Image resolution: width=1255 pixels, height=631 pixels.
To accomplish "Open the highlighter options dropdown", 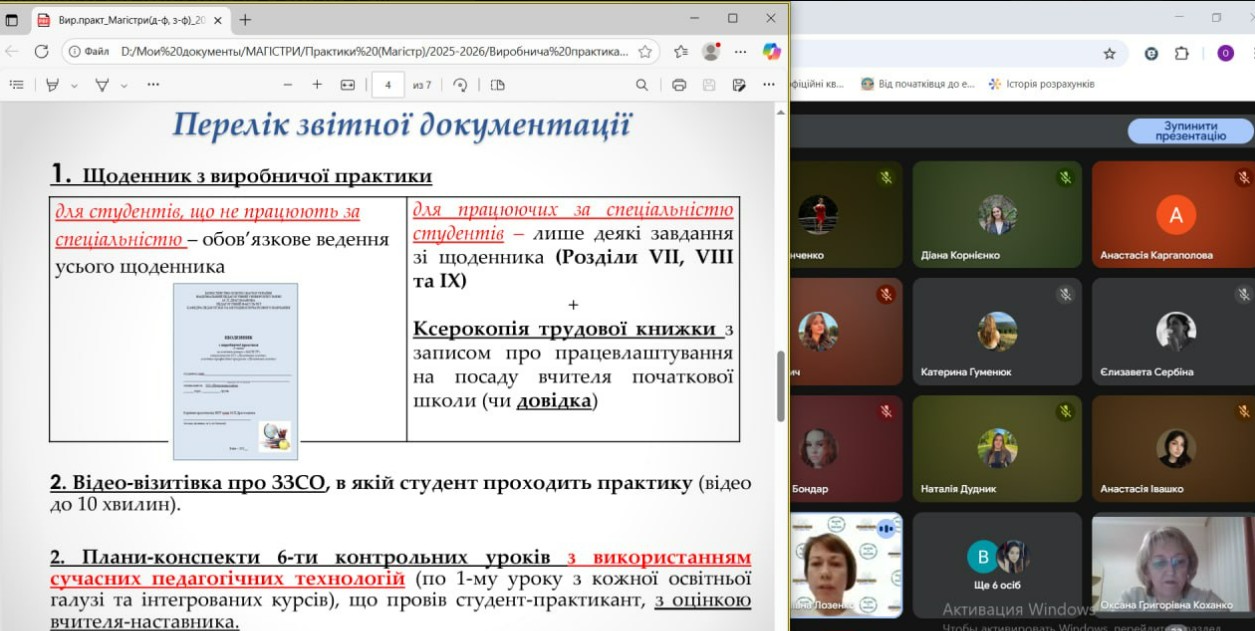I will [123, 85].
